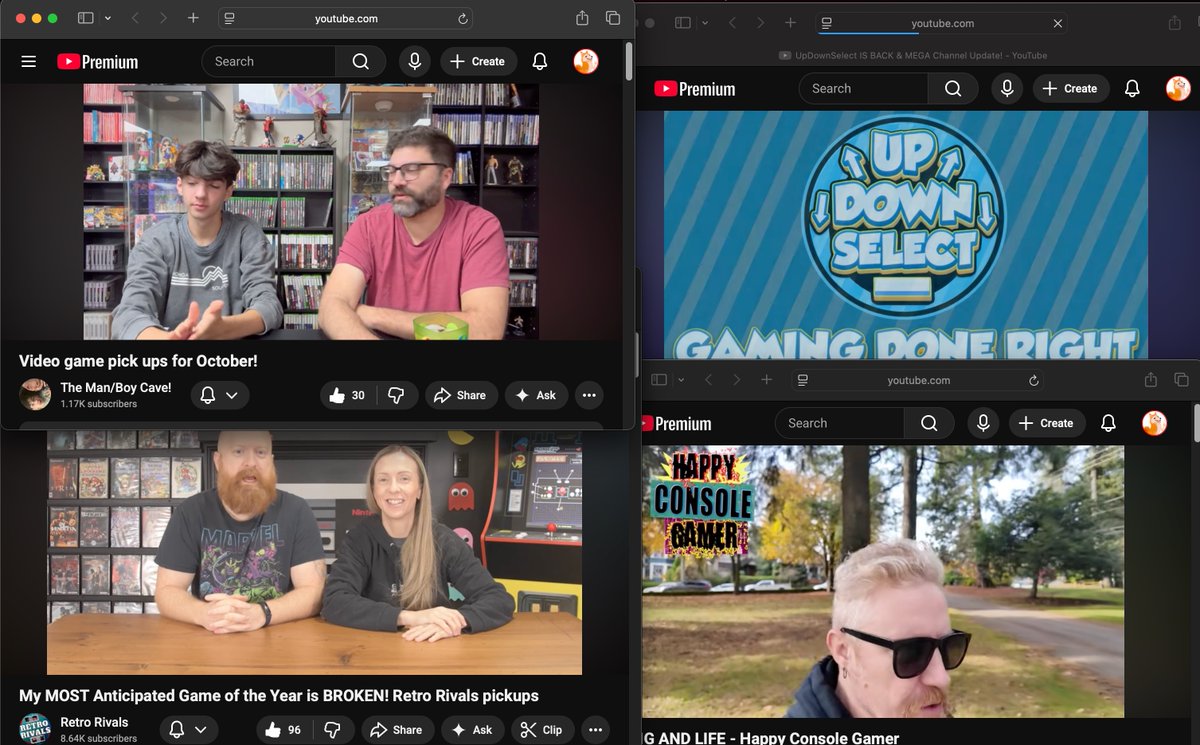Expand tab group chevron in UpDownSelect window
The width and height of the screenshot is (1200, 745).
point(705,23)
